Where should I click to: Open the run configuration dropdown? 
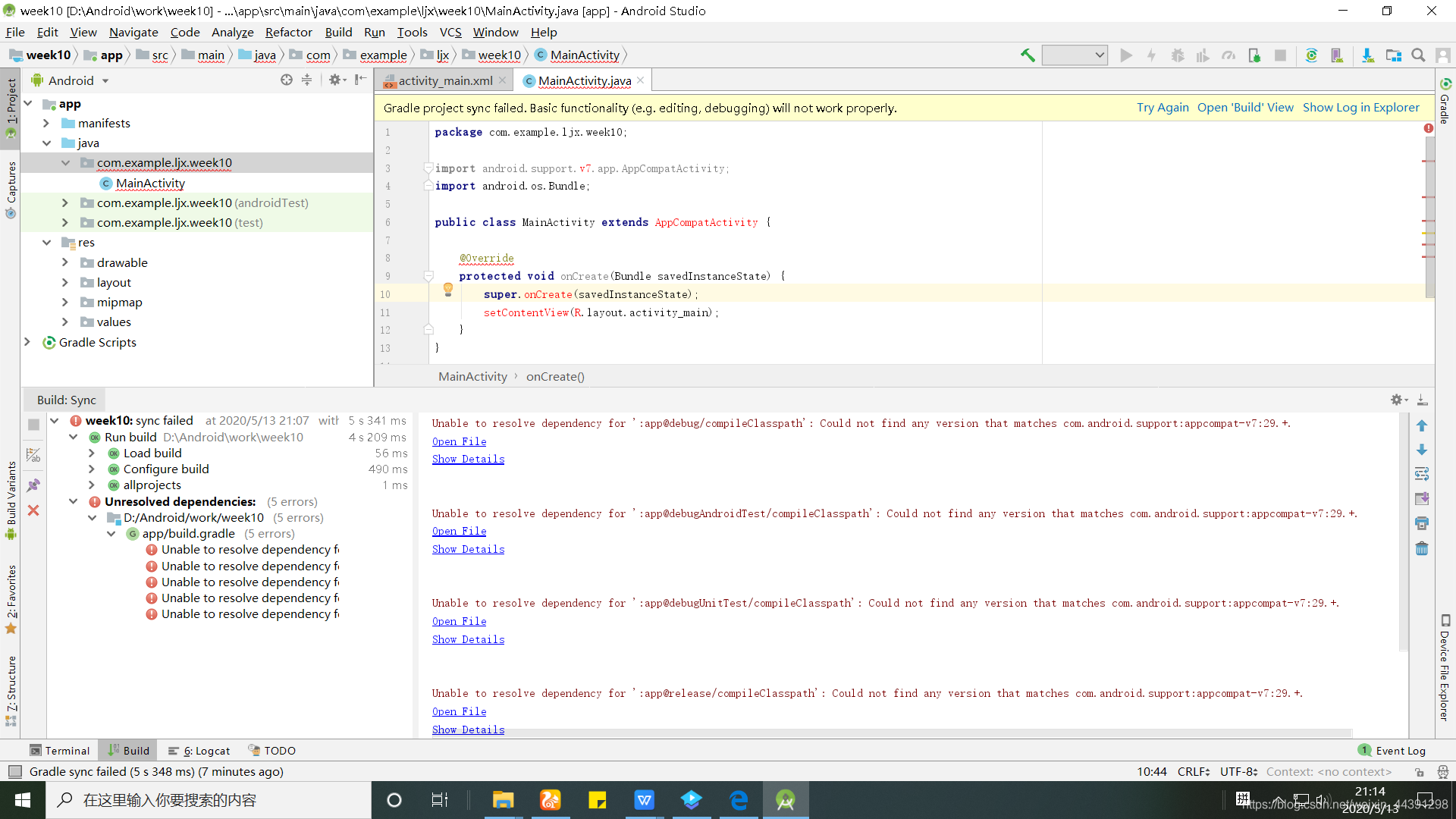pyautogui.click(x=1075, y=55)
